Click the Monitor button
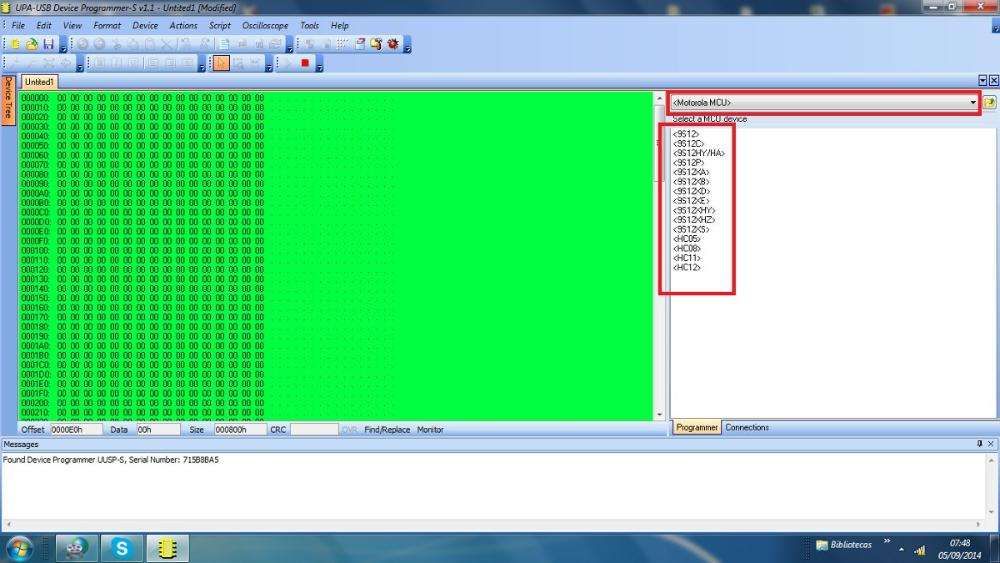 (x=430, y=430)
